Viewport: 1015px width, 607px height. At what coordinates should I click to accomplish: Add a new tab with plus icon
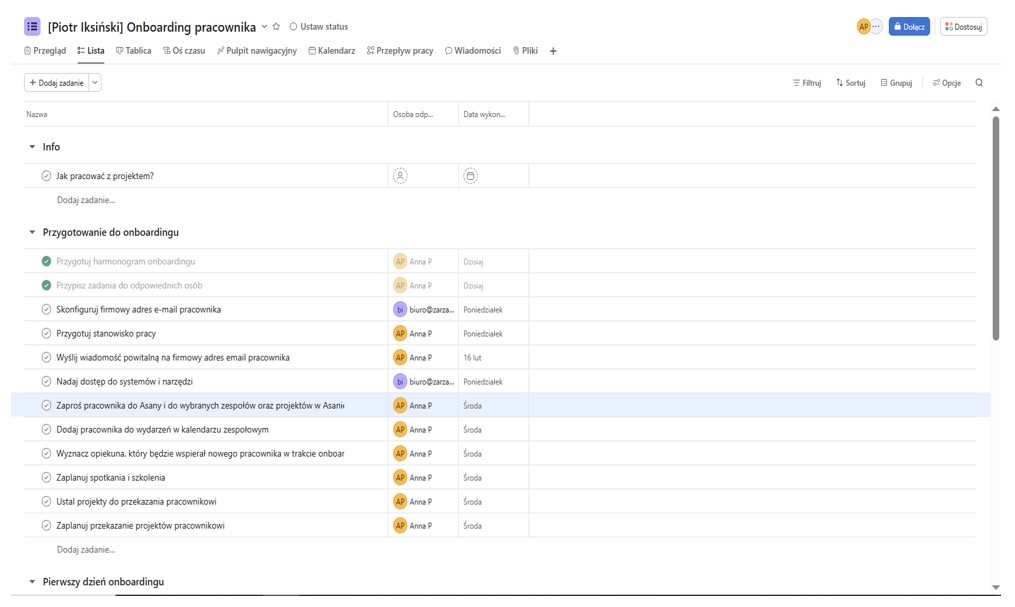point(553,51)
